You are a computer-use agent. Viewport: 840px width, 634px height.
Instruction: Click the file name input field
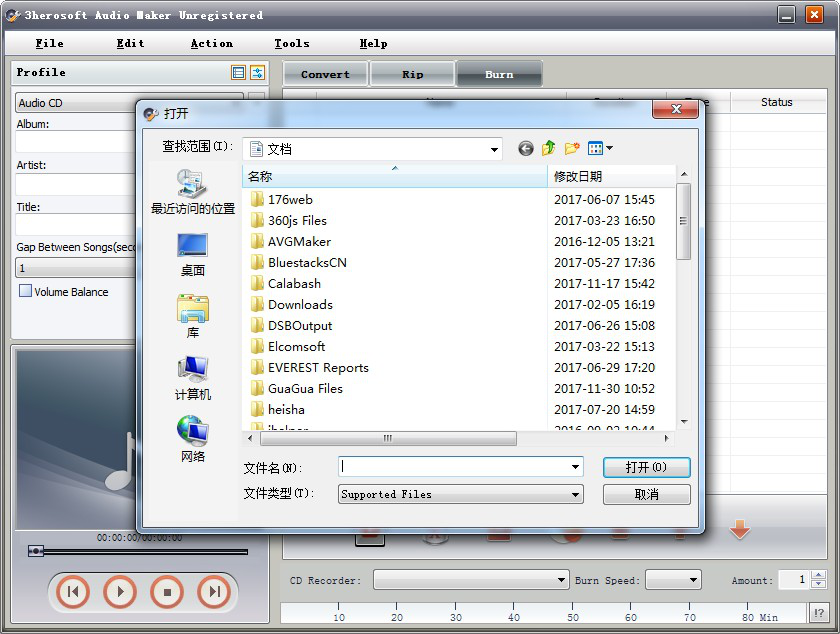click(x=454, y=467)
